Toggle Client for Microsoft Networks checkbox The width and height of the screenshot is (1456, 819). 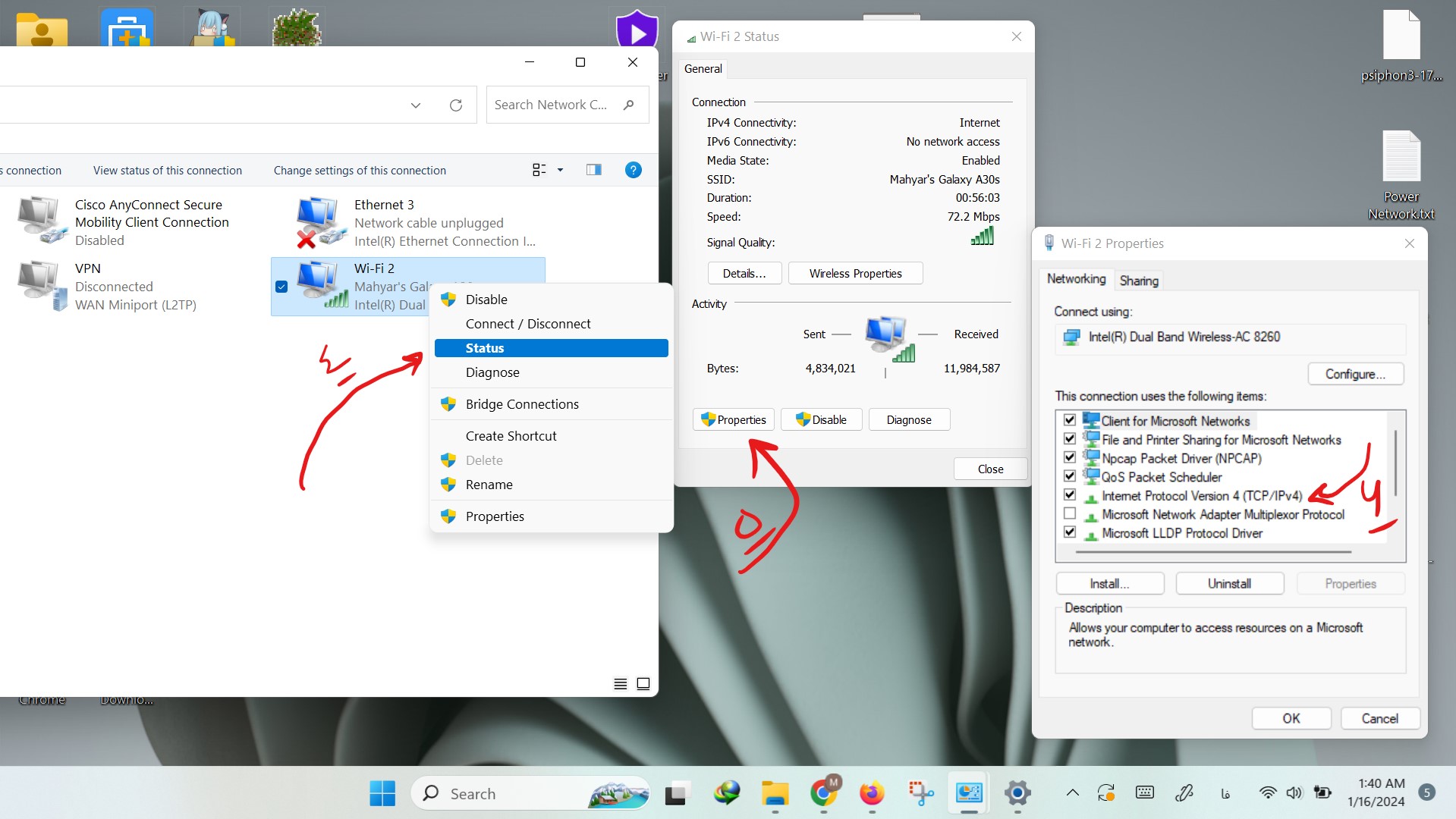(x=1069, y=420)
